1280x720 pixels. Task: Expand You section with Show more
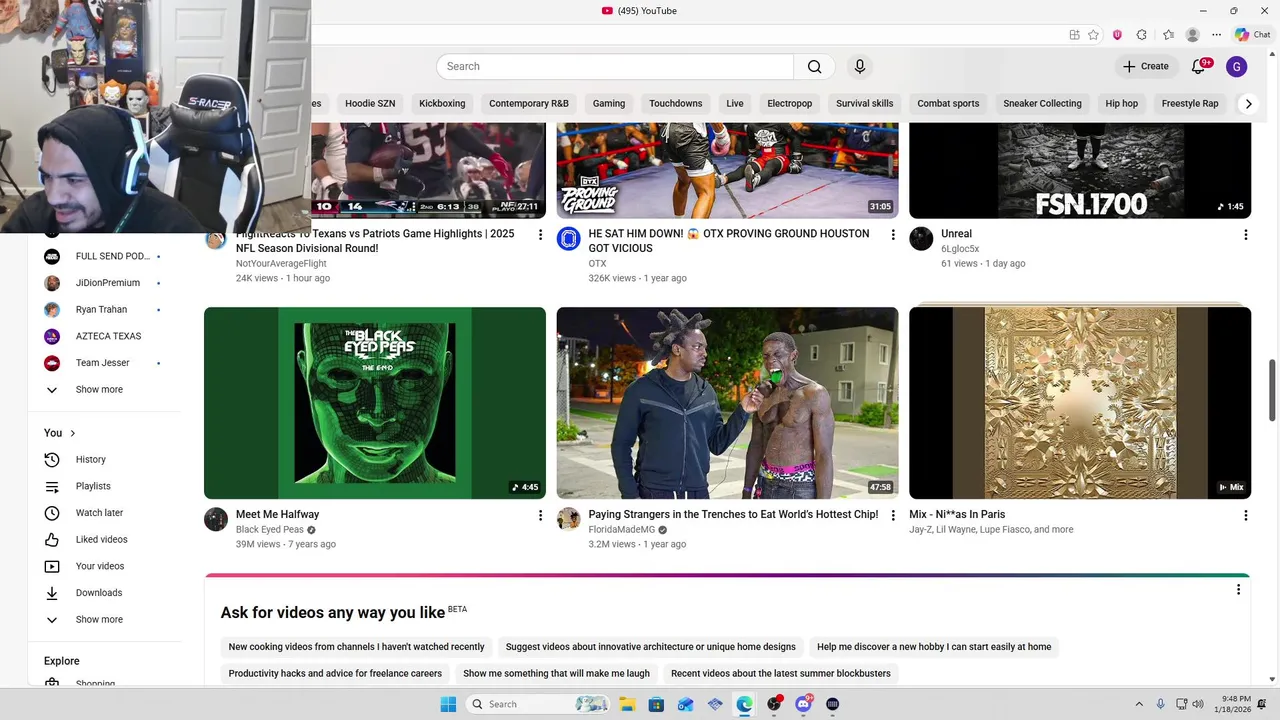click(x=105, y=620)
